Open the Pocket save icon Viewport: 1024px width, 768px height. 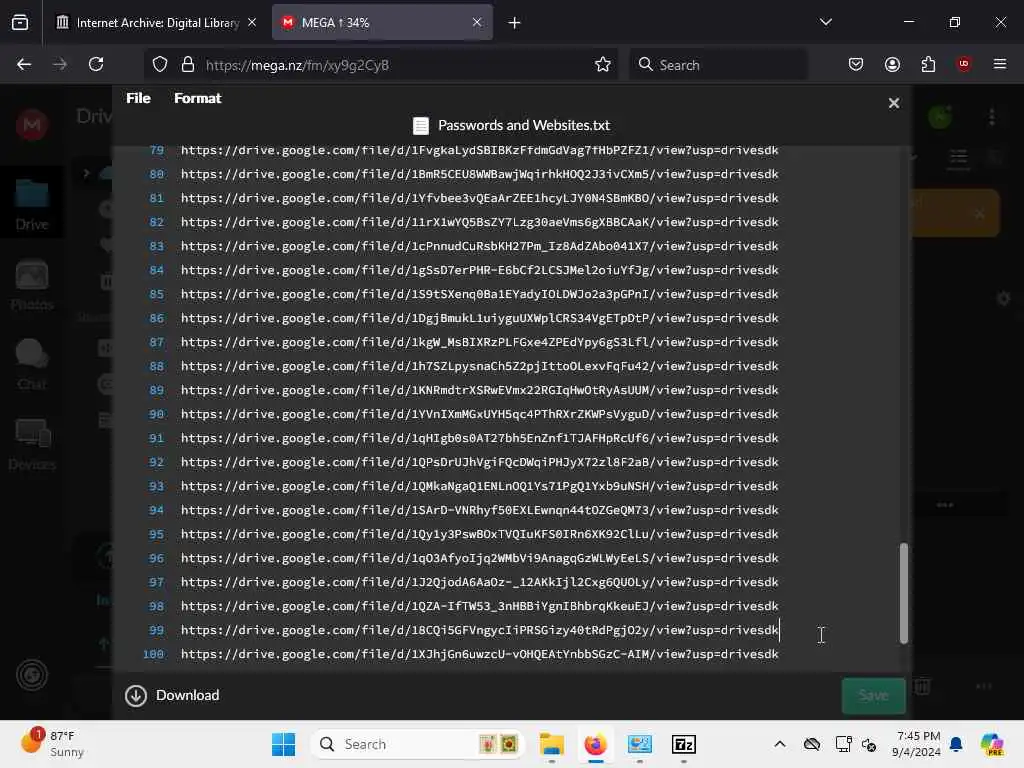pos(856,64)
